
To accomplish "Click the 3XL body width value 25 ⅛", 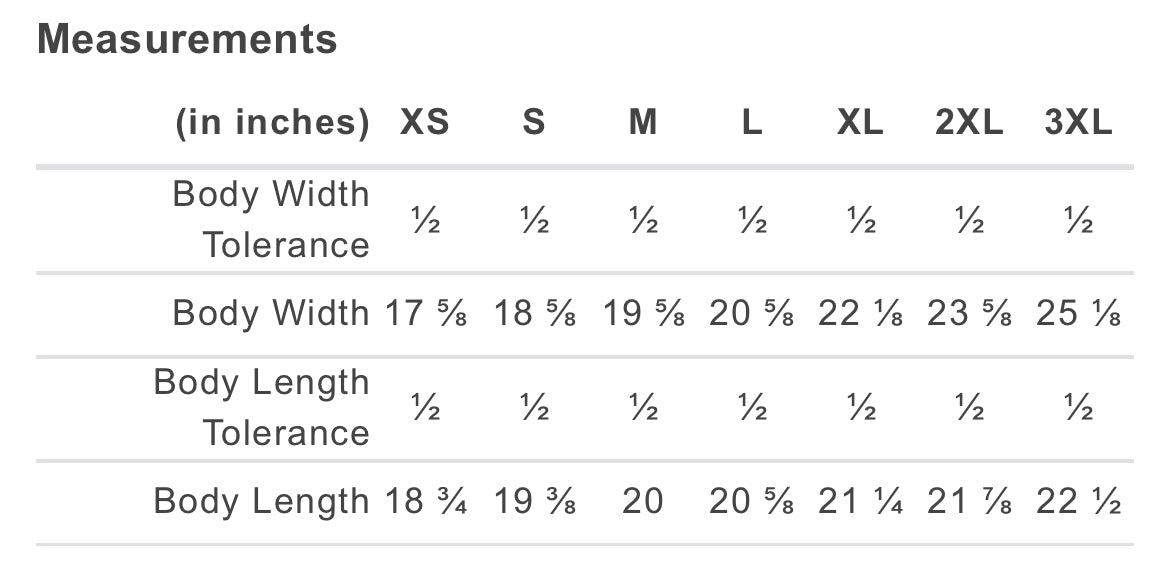I will 1078,314.
